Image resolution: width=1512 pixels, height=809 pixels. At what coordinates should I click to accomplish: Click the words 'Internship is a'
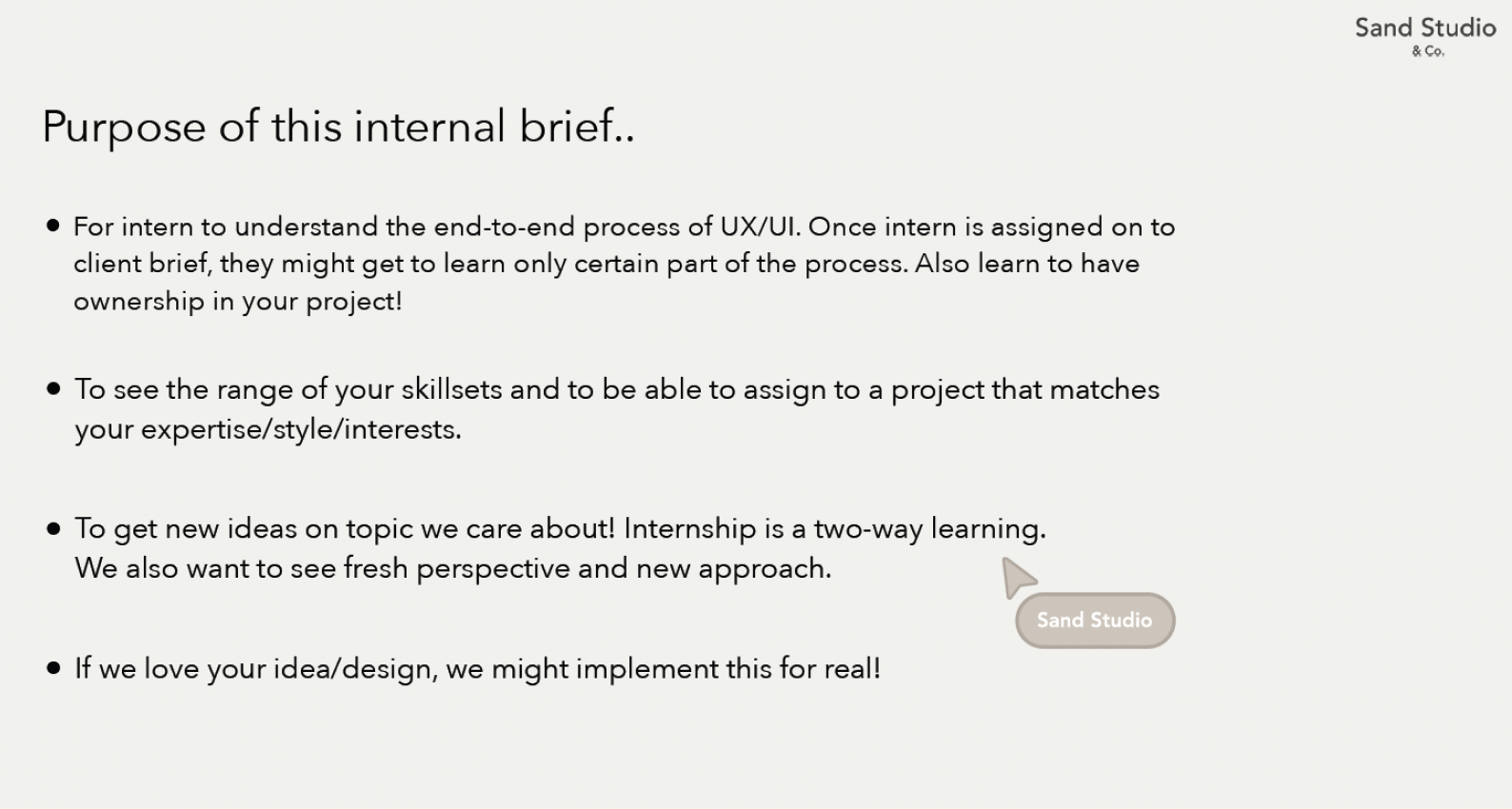pyautogui.click(x=715, y=529)
